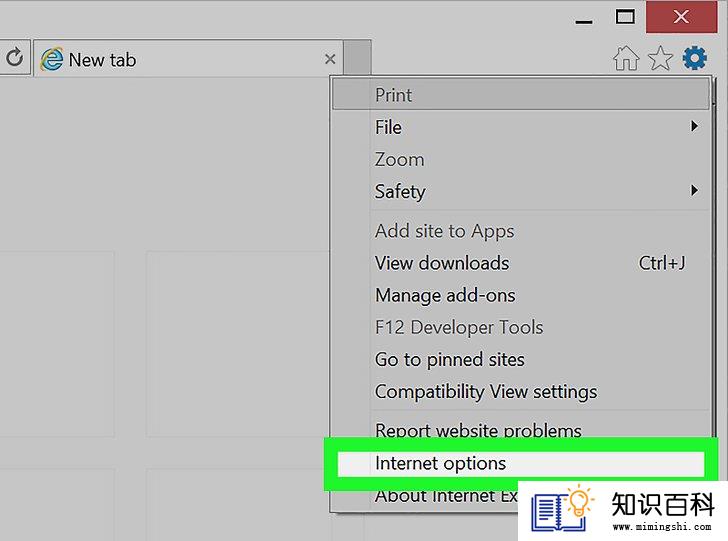Open Compatibility View settings
The width and height of the screenshot is (728, 541).
click(521, 392)
